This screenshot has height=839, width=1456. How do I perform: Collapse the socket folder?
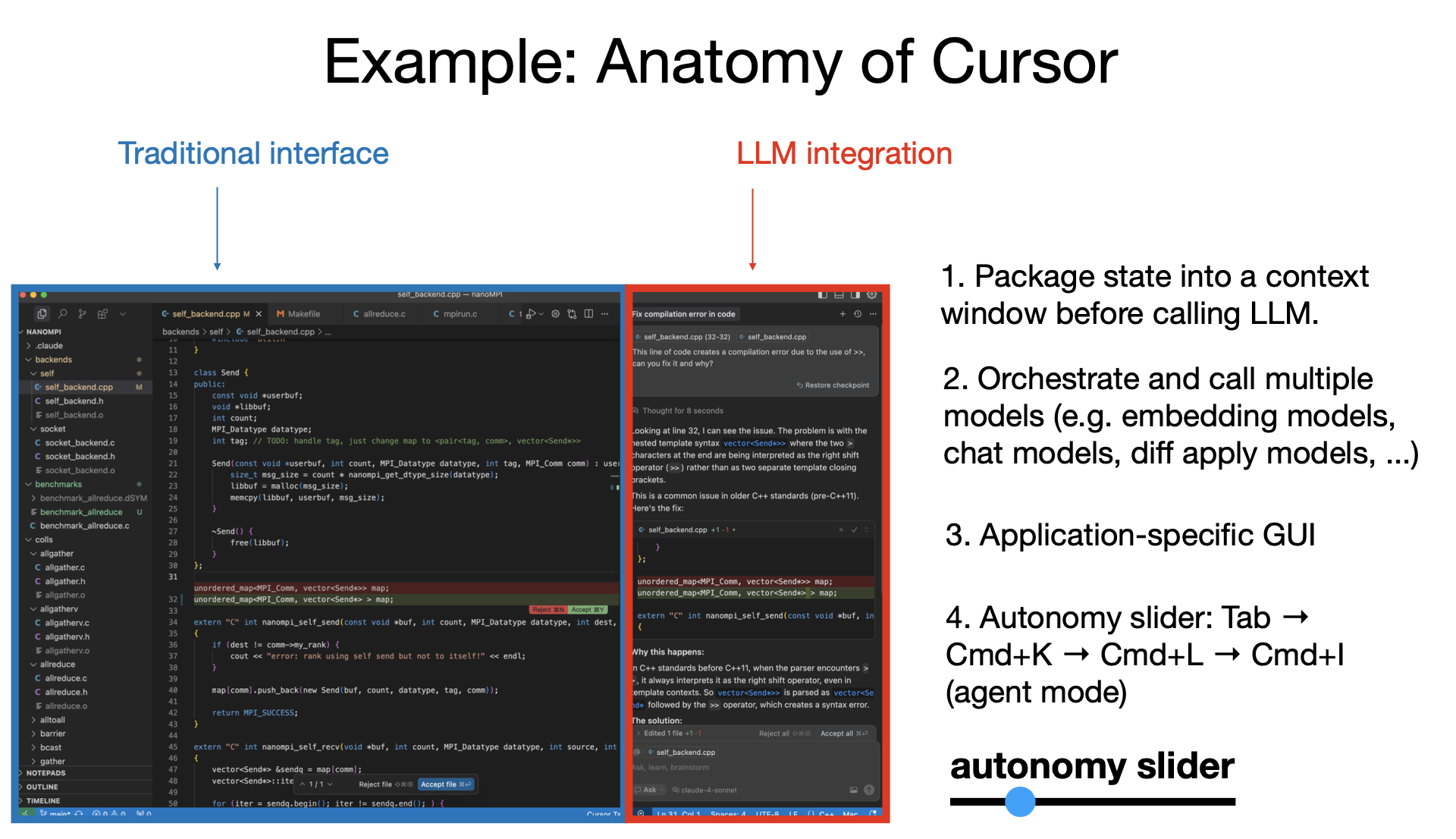tap(84, 429)
